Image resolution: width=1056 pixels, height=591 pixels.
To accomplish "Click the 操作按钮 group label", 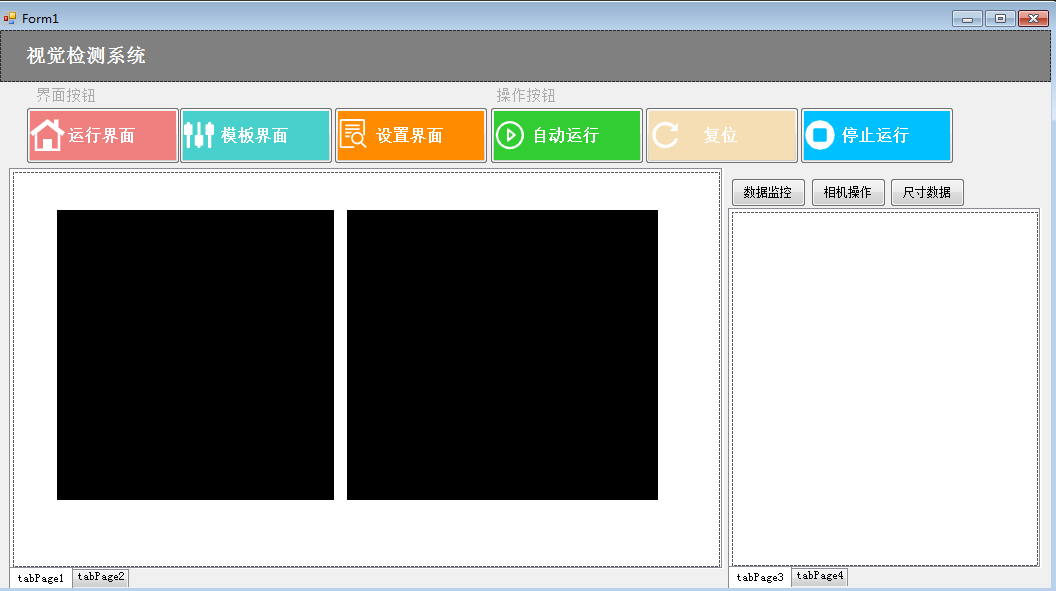I will (526, 96).
